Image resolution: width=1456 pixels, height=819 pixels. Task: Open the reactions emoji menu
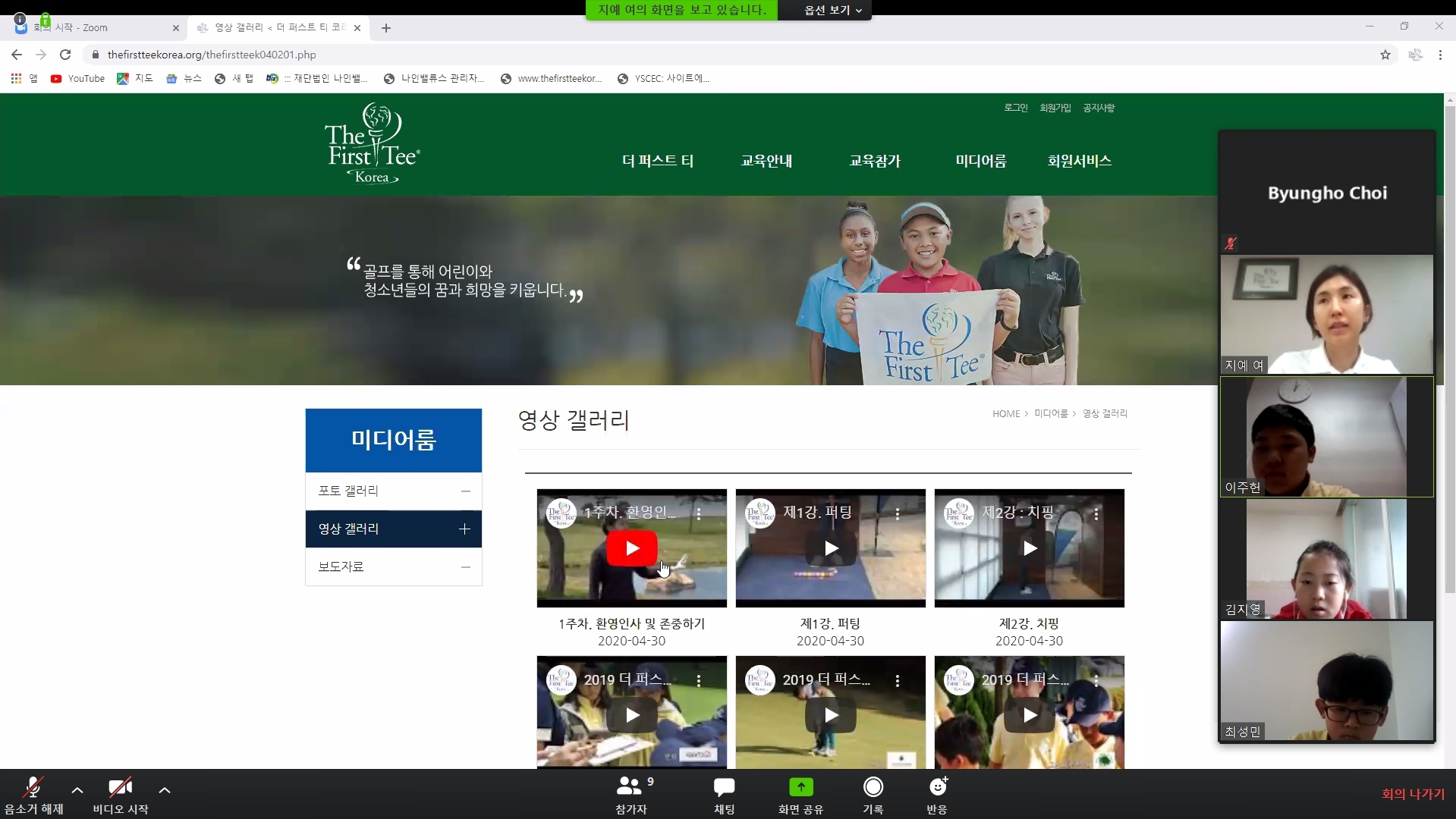point(937,787)
